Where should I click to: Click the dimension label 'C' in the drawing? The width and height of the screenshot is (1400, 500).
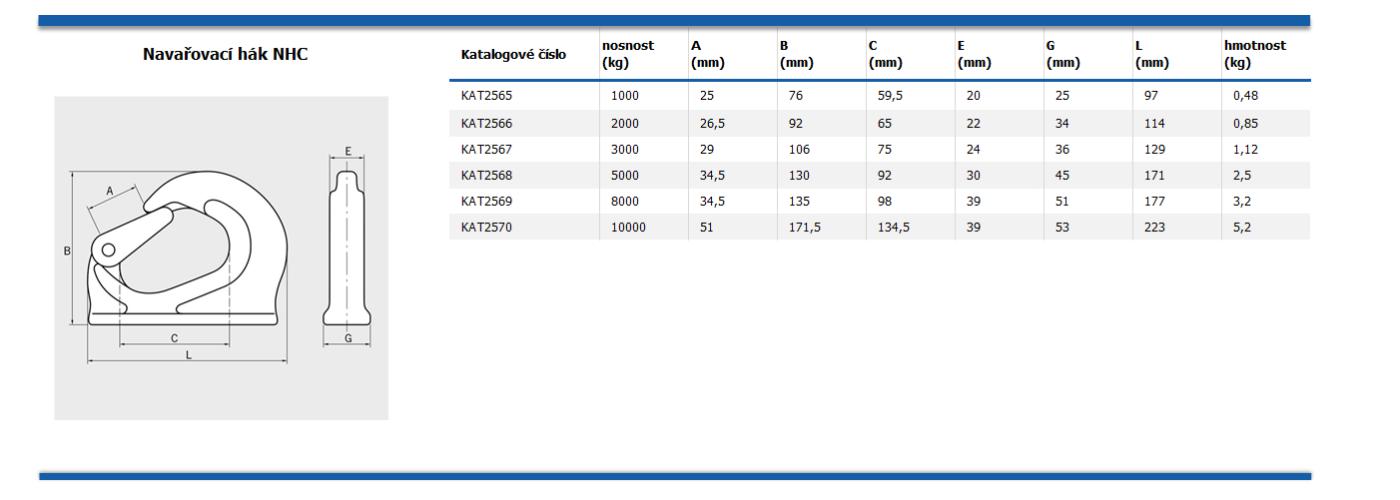[x=174, y=338]
